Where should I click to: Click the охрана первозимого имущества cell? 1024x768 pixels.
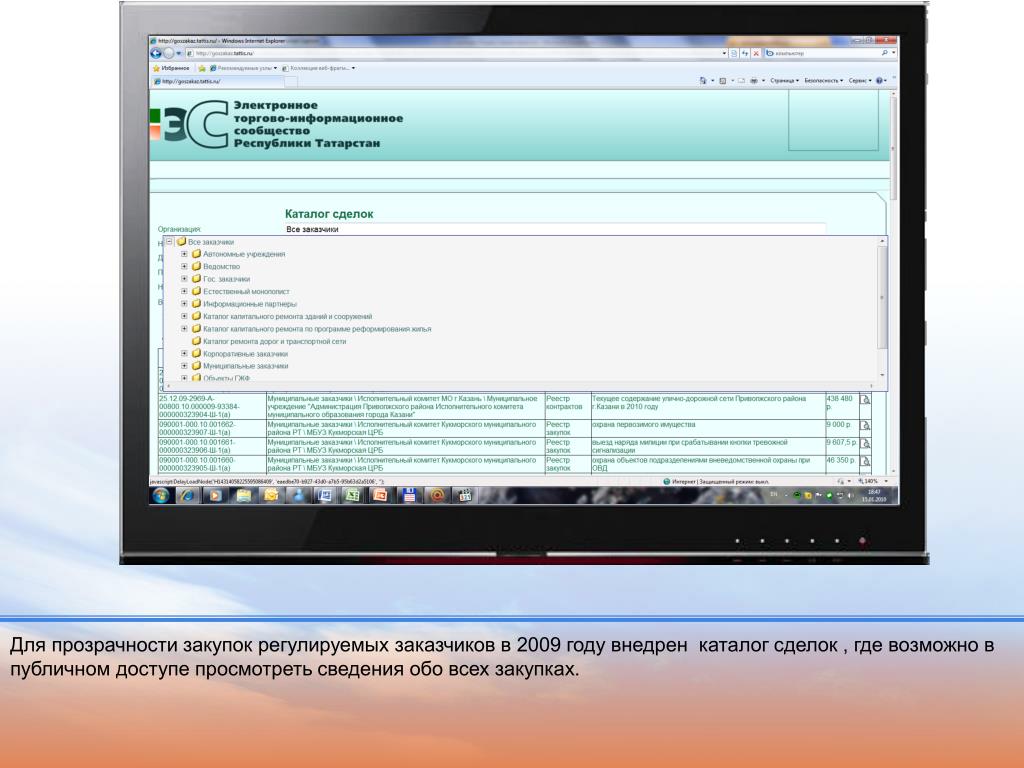(x=708, y=428)
